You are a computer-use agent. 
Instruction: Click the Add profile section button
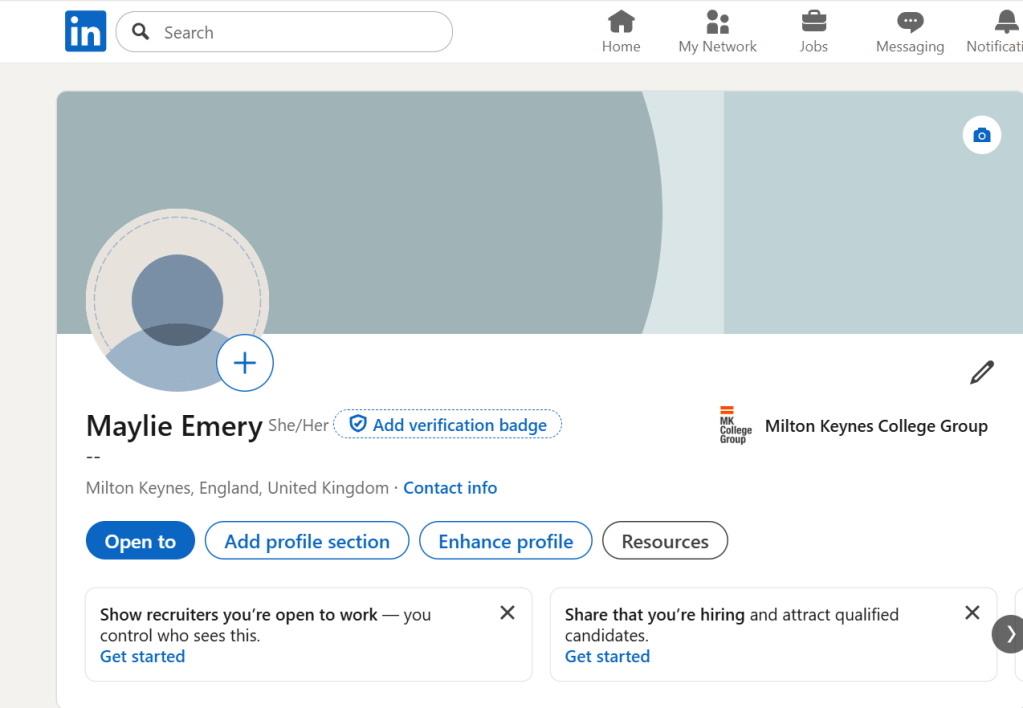307,541
